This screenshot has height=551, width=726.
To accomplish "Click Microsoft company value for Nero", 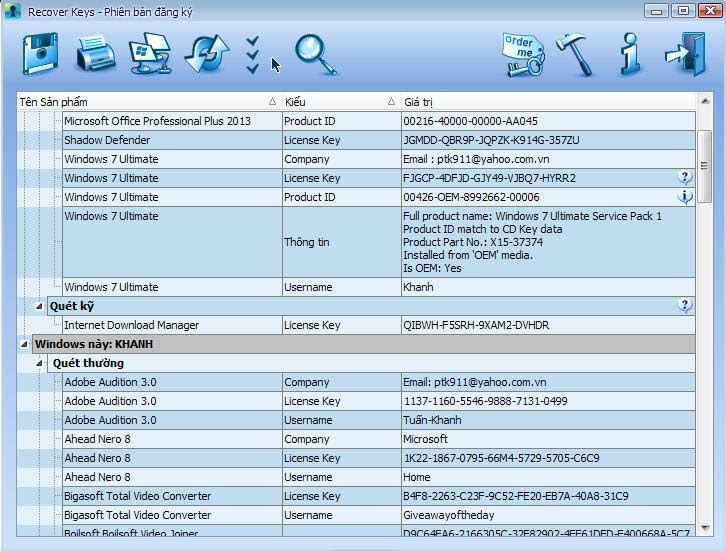I will [x=426, y=439].
